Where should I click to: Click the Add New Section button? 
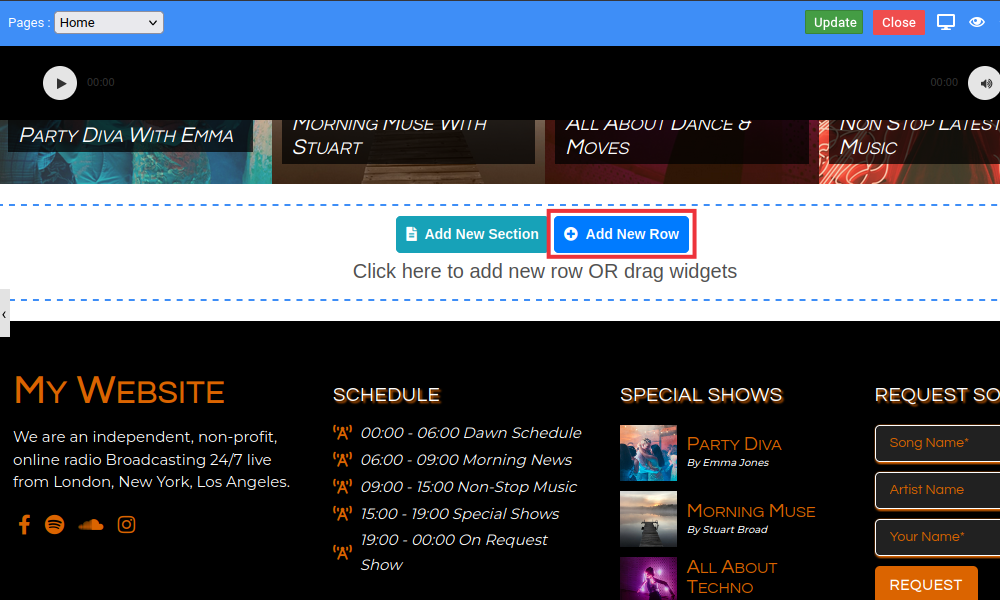470,234
